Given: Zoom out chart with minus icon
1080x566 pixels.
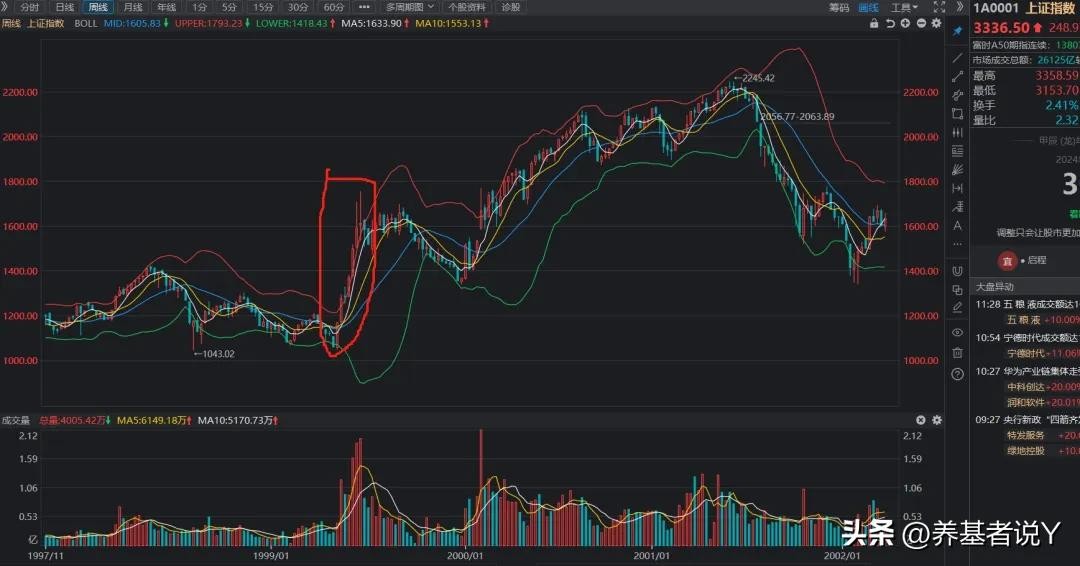Looking at the screenshot, I should [x=919, y=22].
